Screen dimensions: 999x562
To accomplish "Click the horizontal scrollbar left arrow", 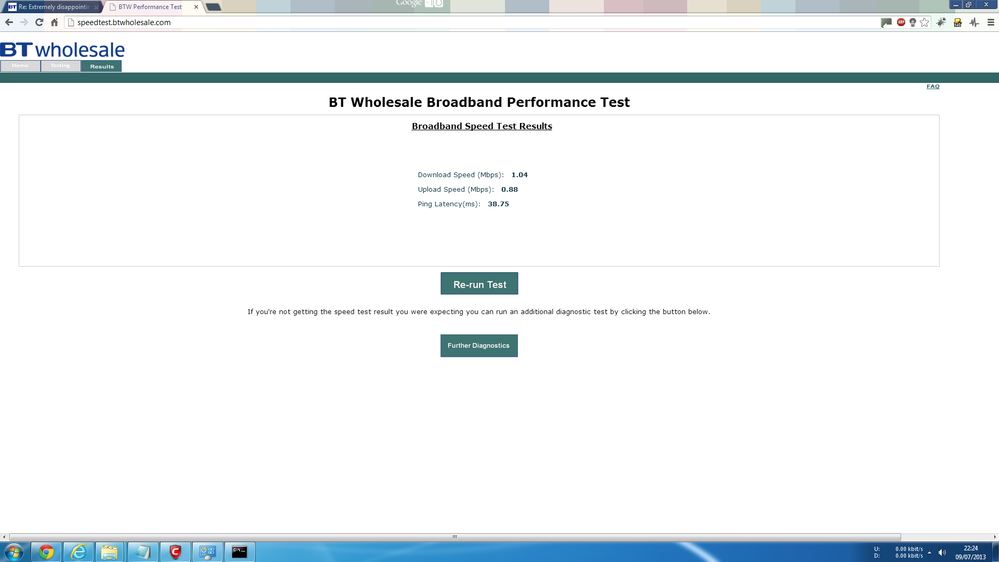I will pos(4,537).
